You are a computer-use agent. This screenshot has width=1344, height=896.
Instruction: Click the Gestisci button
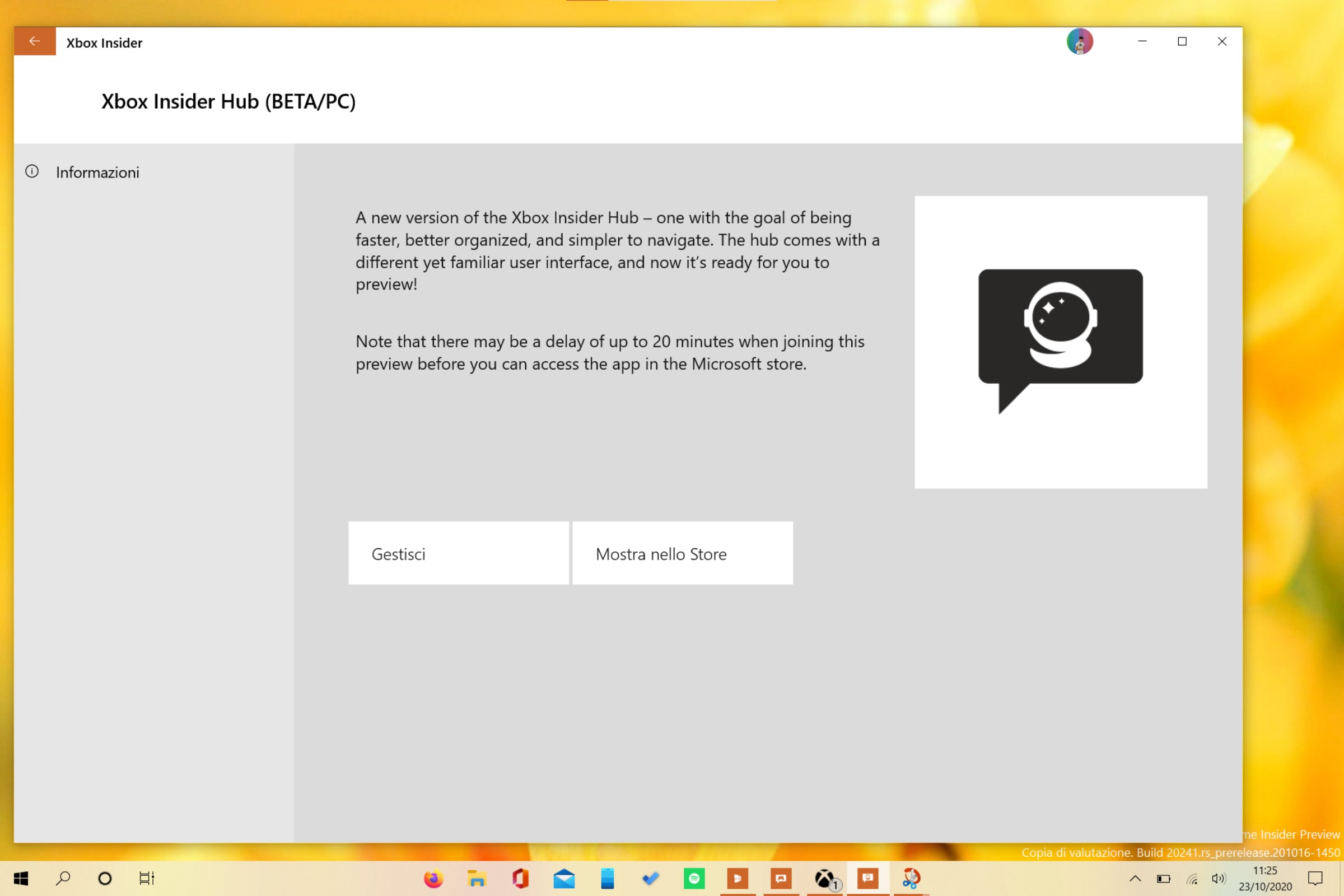(458, 553)
